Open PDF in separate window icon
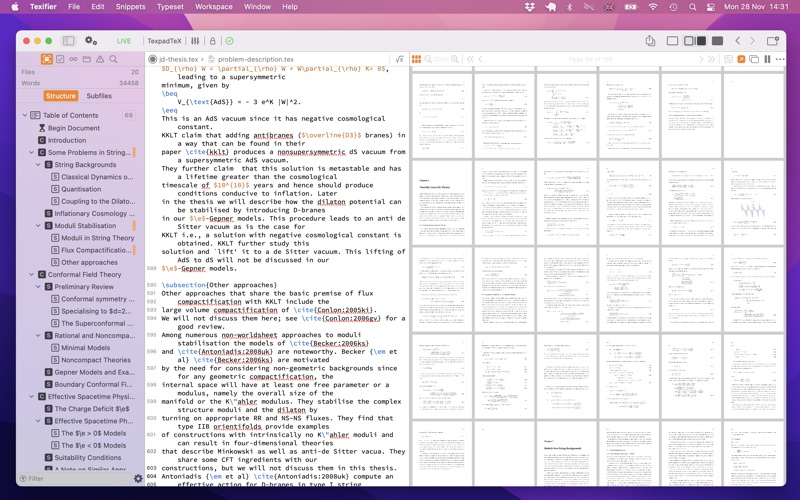This screenshot has width=800, height=500. [x=754, y=59]
